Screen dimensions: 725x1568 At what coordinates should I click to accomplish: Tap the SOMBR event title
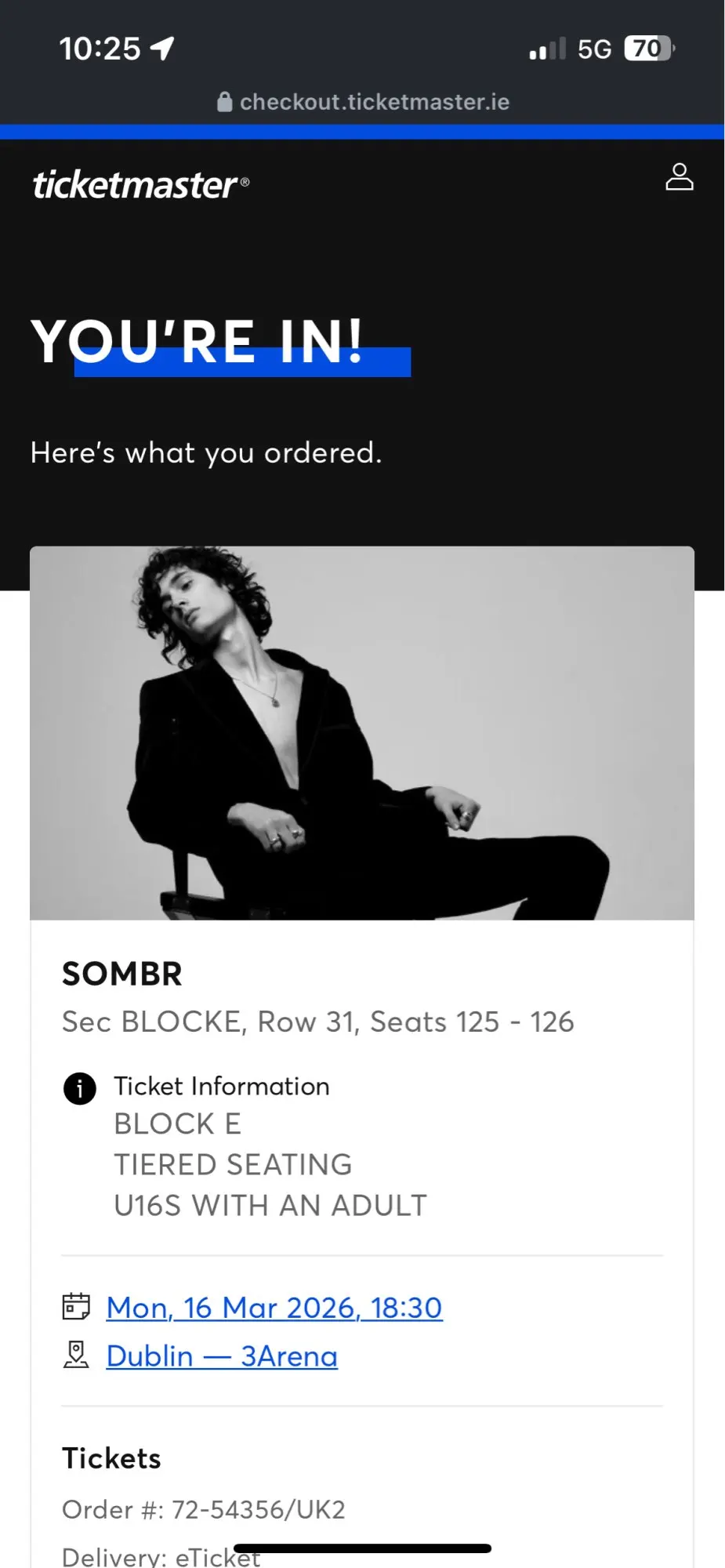tap(122, 974)
